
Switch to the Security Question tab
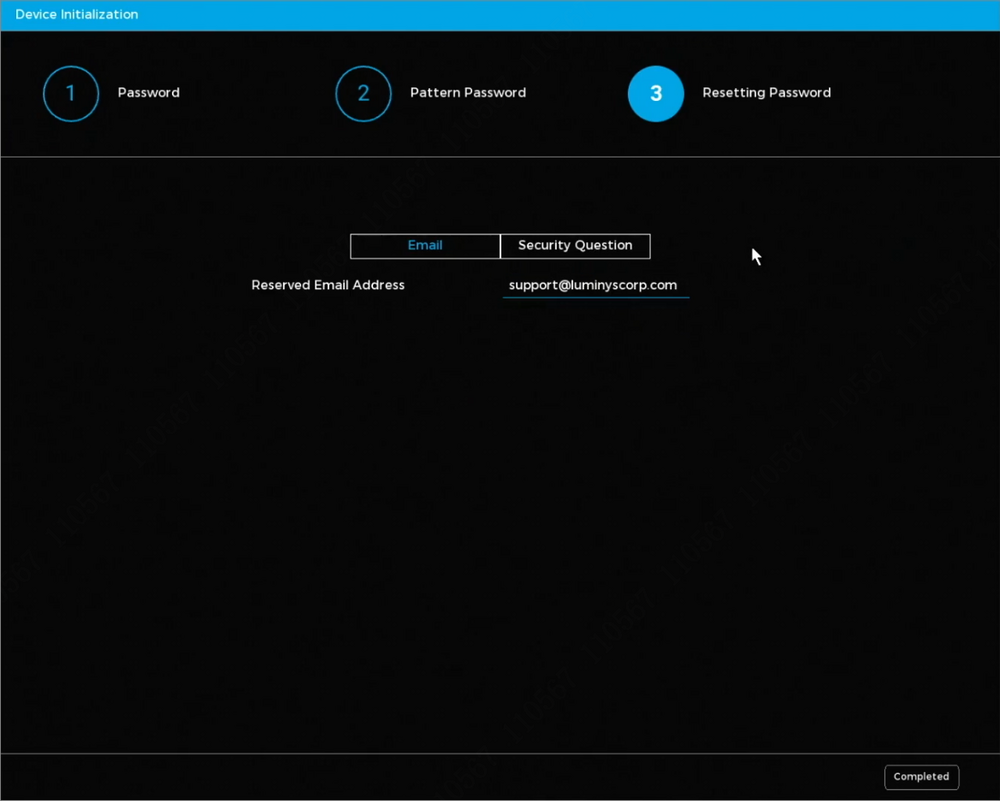575,246
